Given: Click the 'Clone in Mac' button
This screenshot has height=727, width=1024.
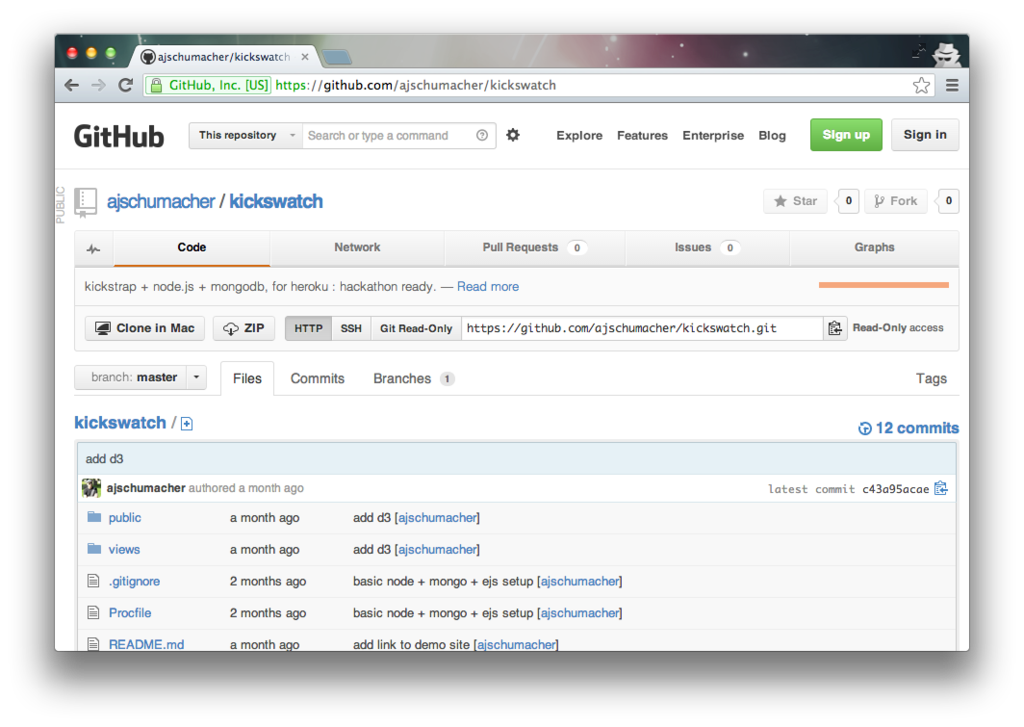Looking at the screenshot, I should [x=145, y=329].
